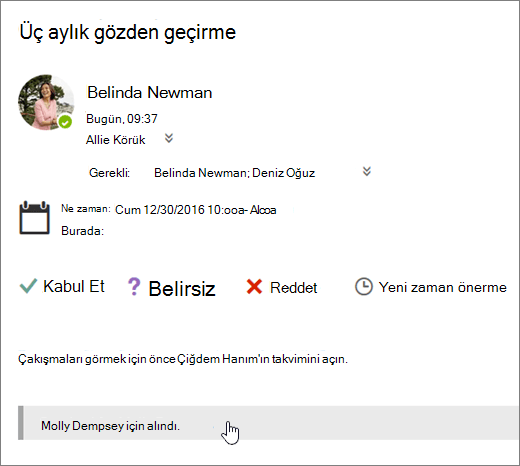Click the red X decline icon

[x=254, y=287]
